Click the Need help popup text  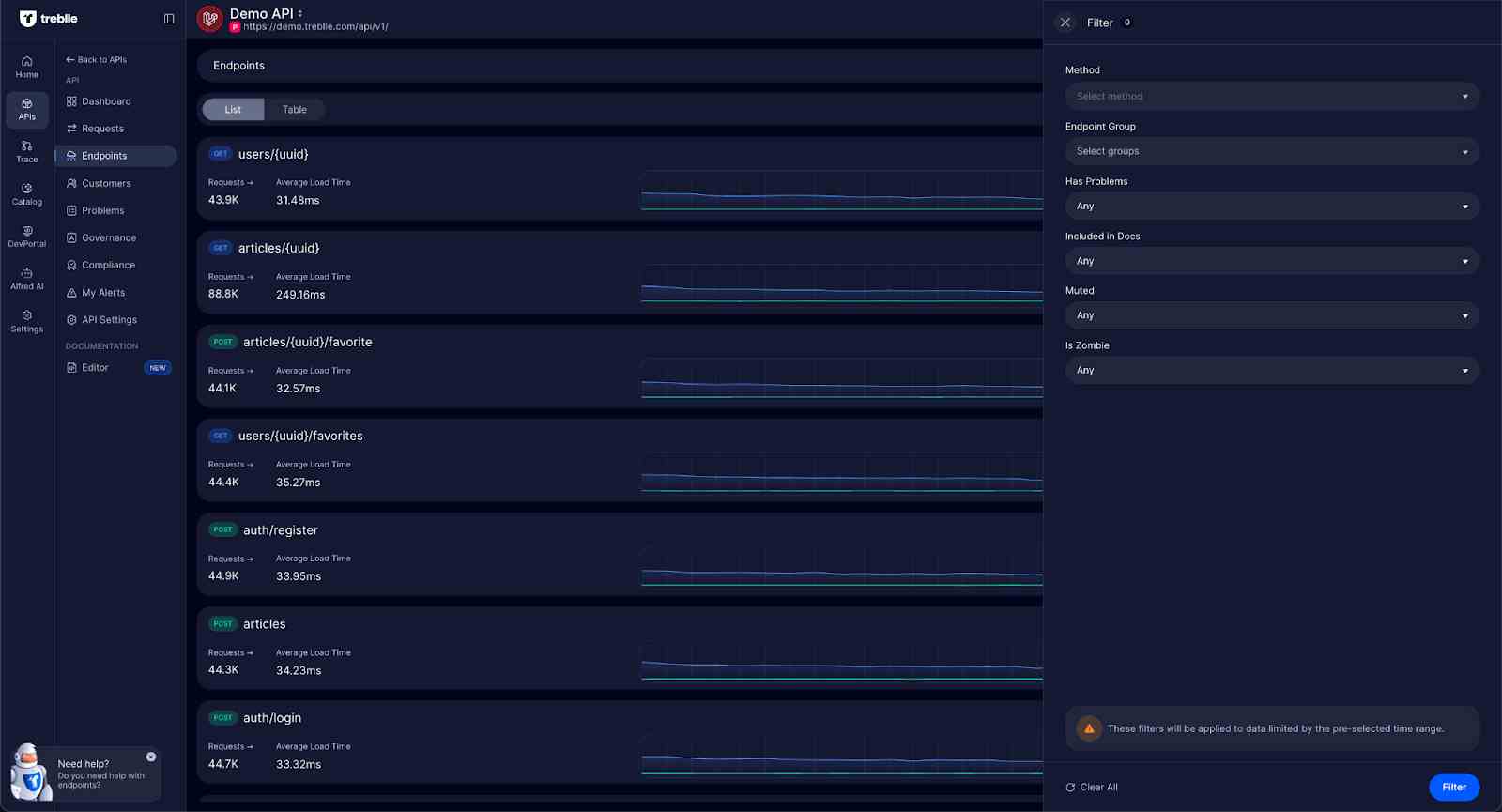point(100,774)
